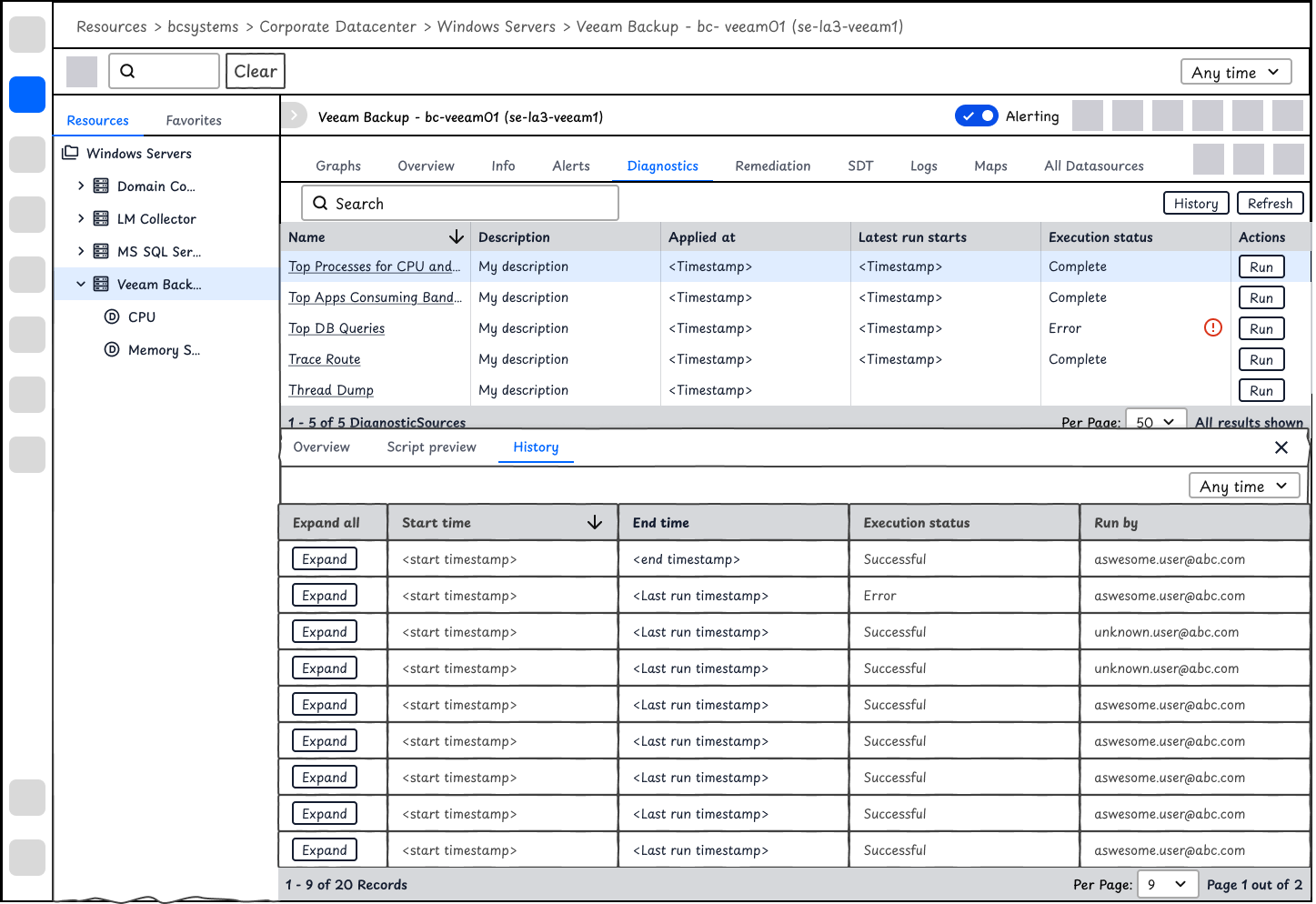Click the Name column sort arrow
Screen dimensions: 1316x904
point(457,237)
